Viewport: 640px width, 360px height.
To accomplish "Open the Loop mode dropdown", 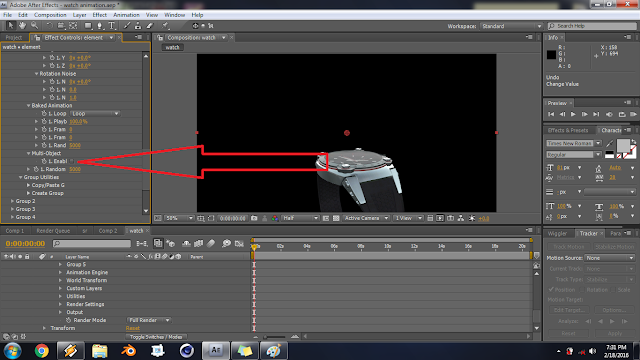I will coord(95,113).
